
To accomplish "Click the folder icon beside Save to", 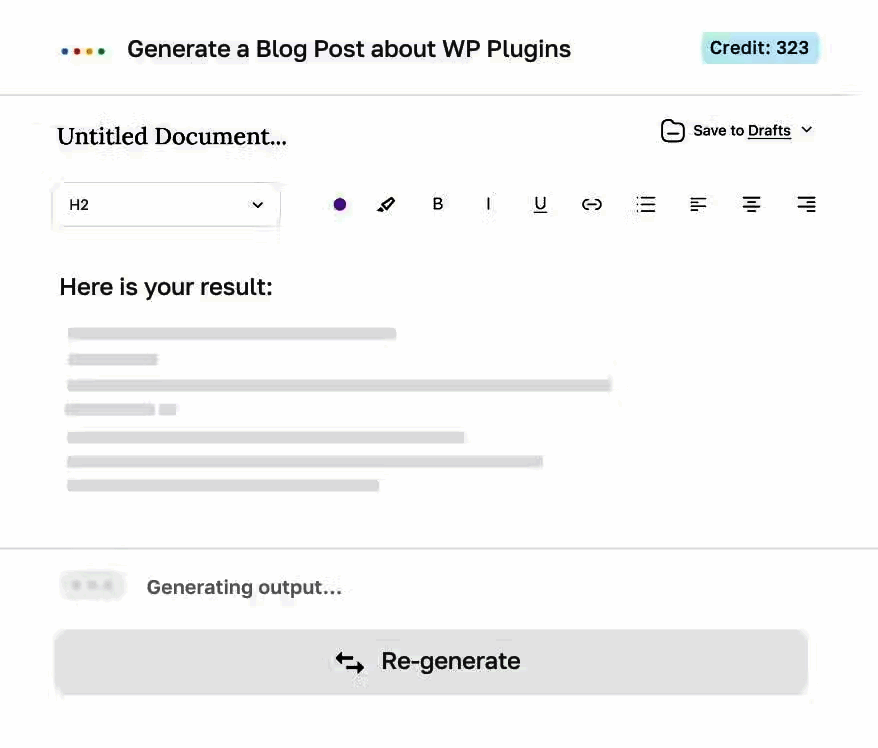I will click(673, 131).
